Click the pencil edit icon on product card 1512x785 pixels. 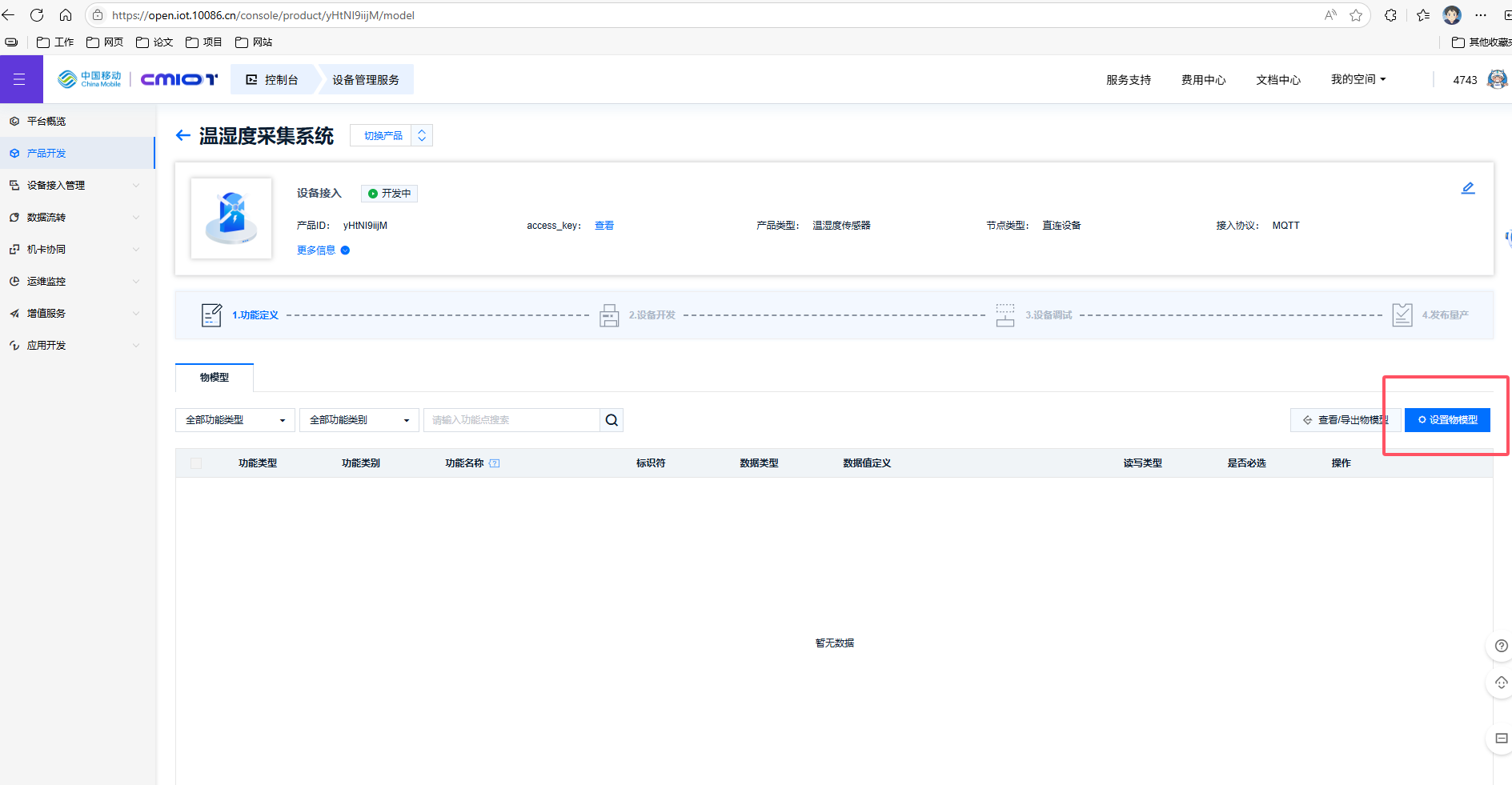click(1467, 188)
